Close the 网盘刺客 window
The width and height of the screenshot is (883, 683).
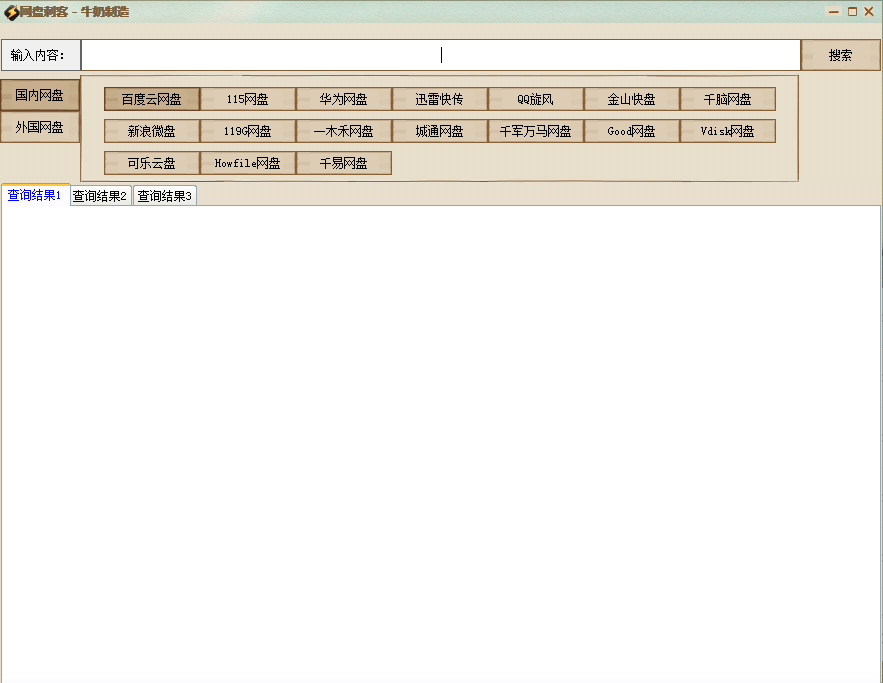[x=869, y=11]
